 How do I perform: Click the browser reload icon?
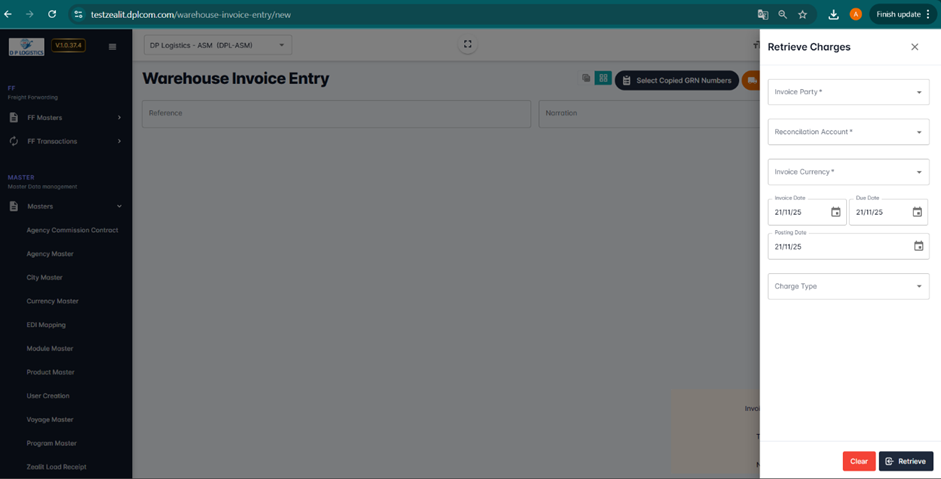[52, 14]
